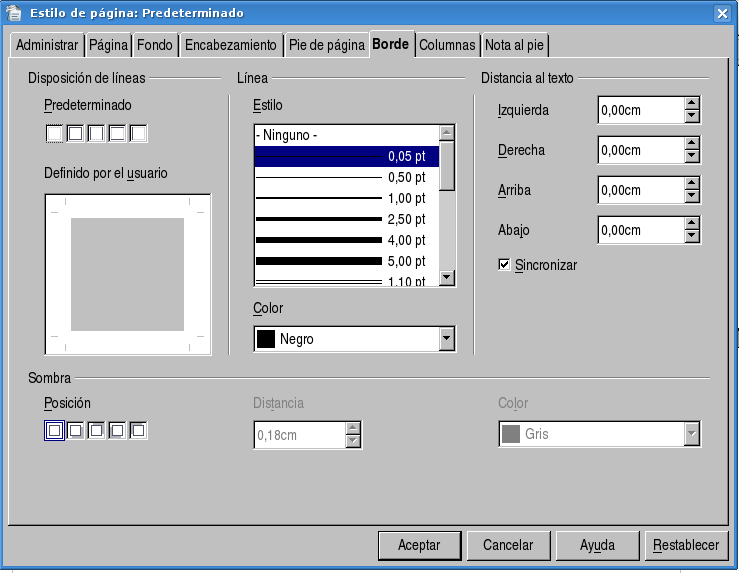Open the line Color dropdown showing Negro
The image size is (739, 573).
tap(446, 340)
